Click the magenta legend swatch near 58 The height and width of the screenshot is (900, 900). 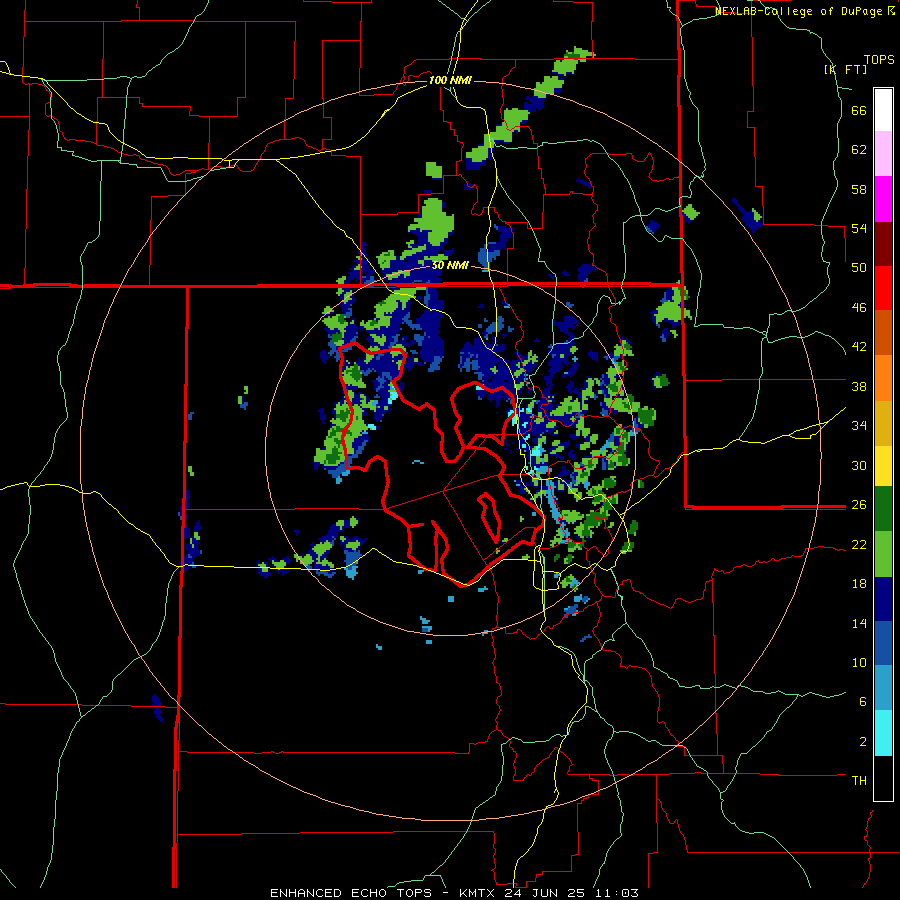(883, 199)
